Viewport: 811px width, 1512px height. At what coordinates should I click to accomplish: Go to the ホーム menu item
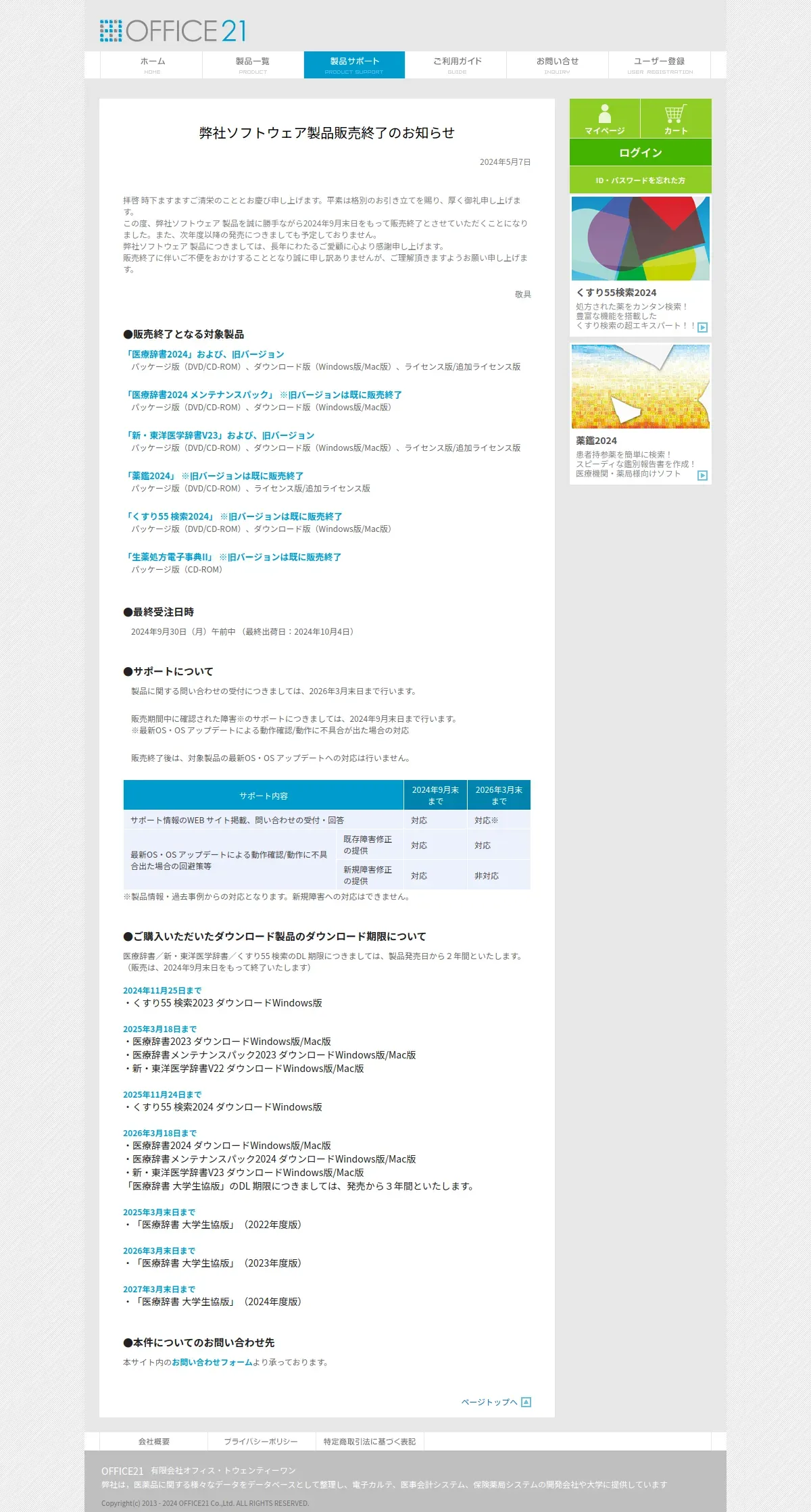point(152,65)
